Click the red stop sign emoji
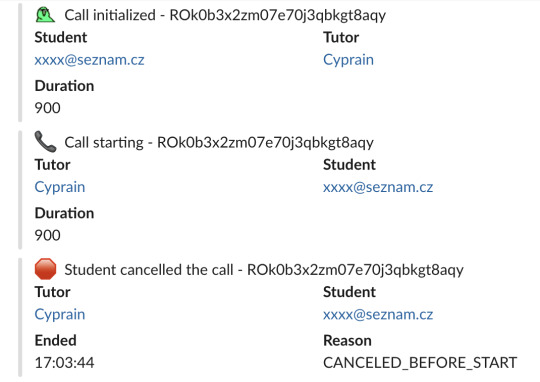 coord(45,269)
